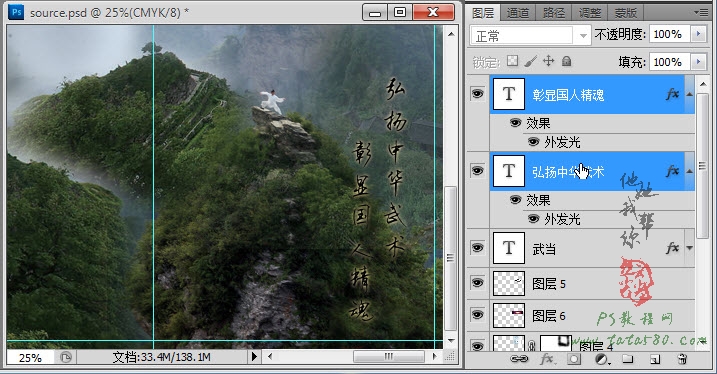Click the document scroll up arrow
The width and height of the screenshot is (717, 374).
(x=451, y=34)
